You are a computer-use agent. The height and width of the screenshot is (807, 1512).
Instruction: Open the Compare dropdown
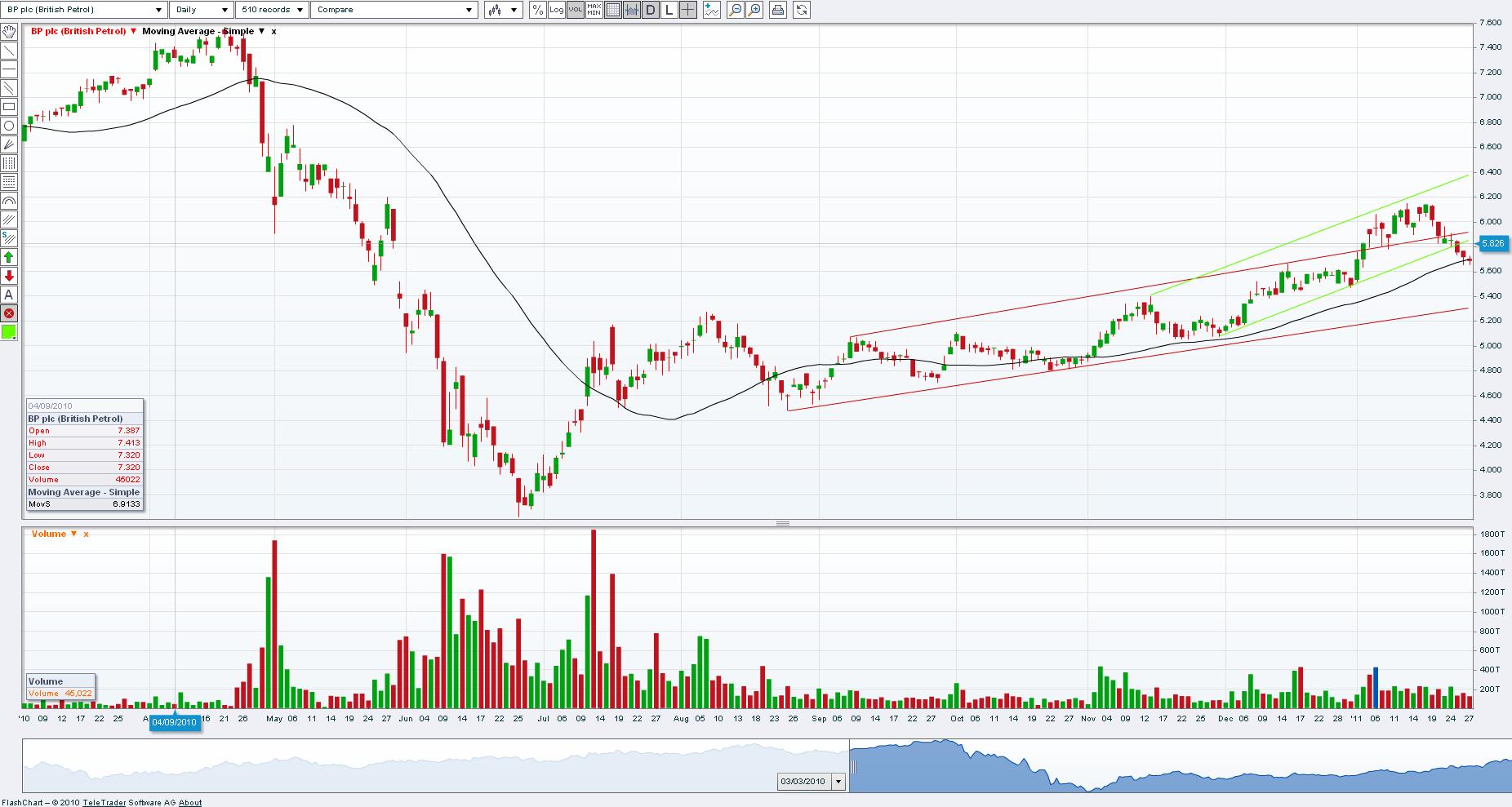point(394,10)
